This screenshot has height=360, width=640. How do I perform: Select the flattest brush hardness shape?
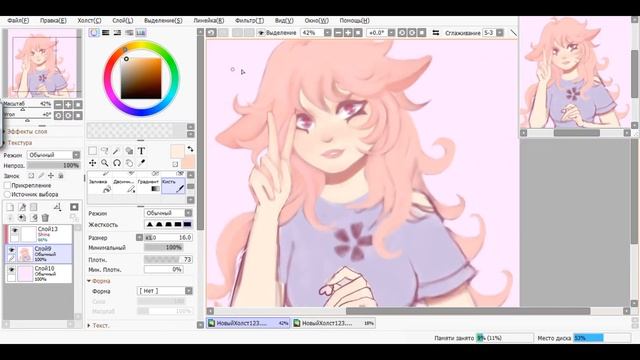pyautogui.click(x=187, y=224)
